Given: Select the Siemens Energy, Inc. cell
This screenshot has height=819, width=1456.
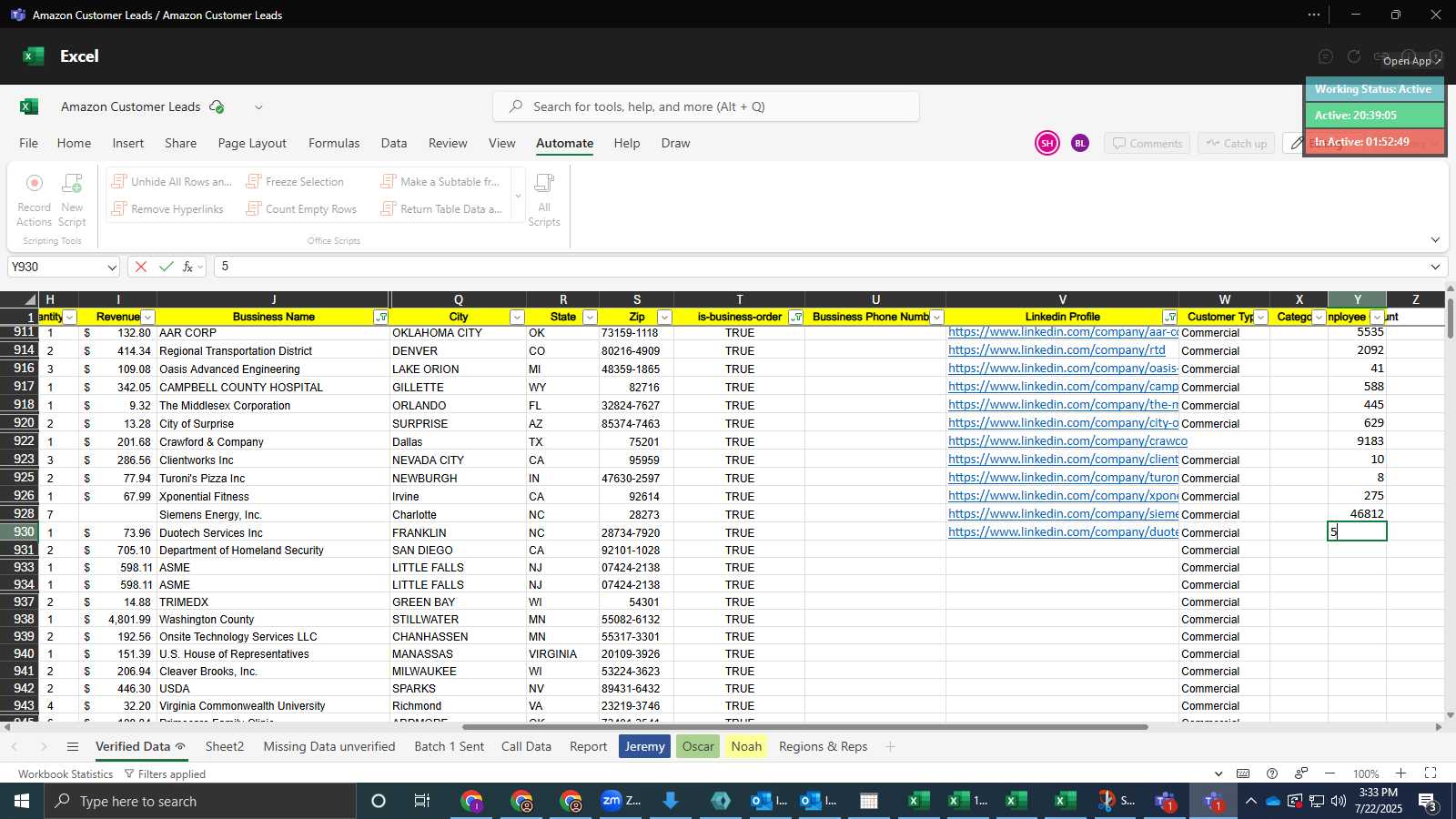Looking at the screenshot, I should click(x=273, y=514).
